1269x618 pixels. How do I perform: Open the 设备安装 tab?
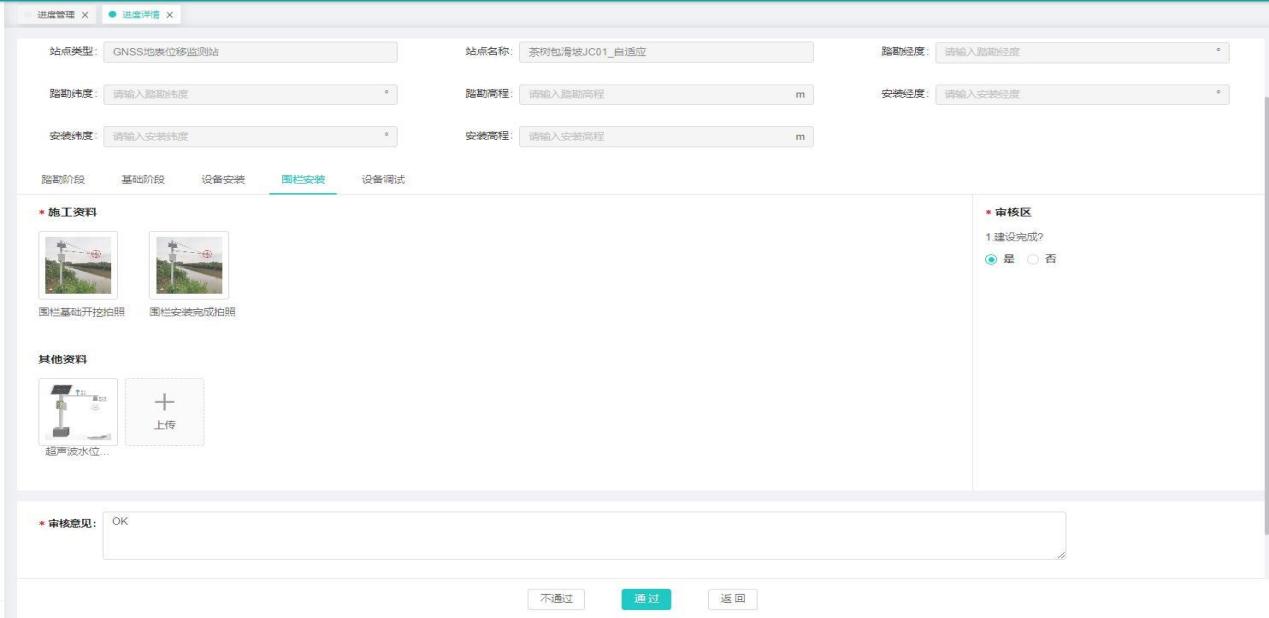[223, 179]
